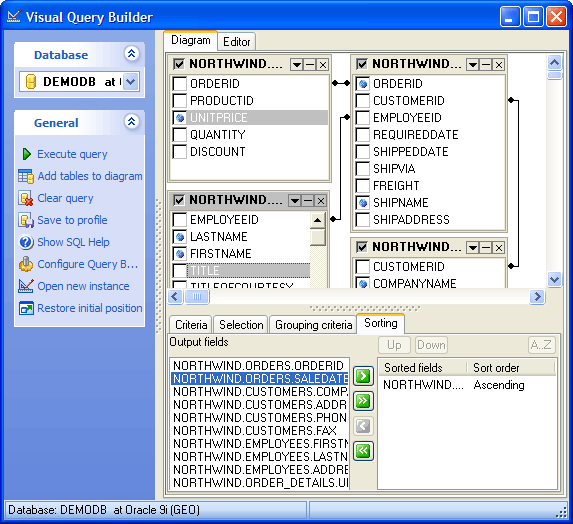
Task: Check the REQUIREDDATE field checkbox
Action: click(363, 134)
